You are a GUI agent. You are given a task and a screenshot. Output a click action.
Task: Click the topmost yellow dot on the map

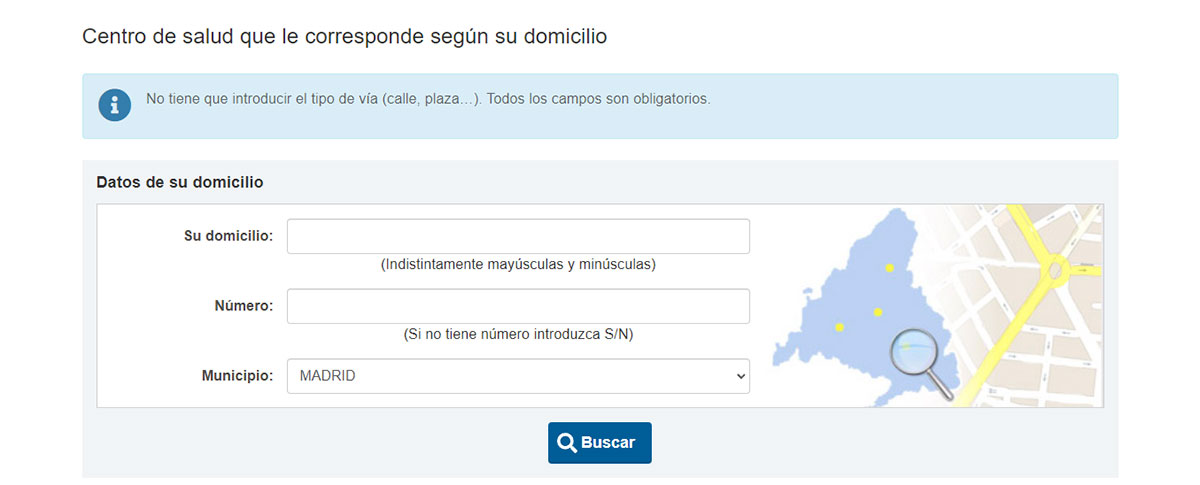888,268
